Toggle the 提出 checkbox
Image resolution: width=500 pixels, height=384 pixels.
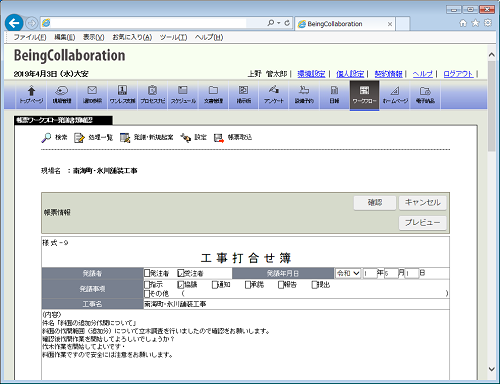pyautogui.click(x=314, y=285)
